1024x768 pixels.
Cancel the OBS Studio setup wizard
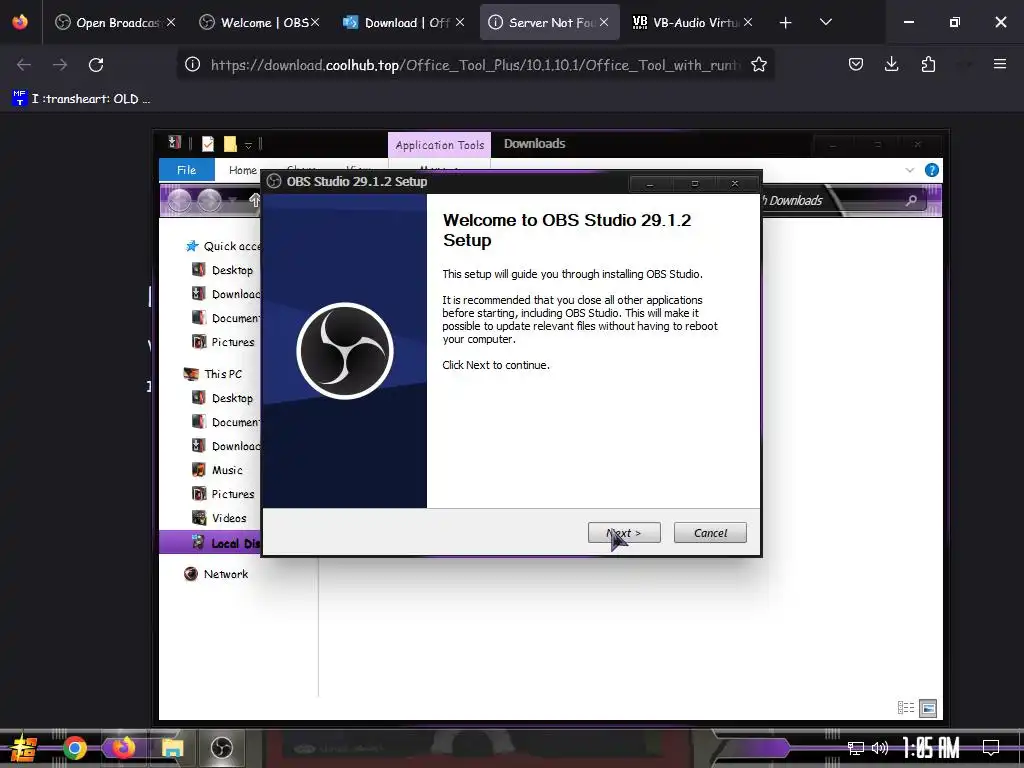[710, 533]
